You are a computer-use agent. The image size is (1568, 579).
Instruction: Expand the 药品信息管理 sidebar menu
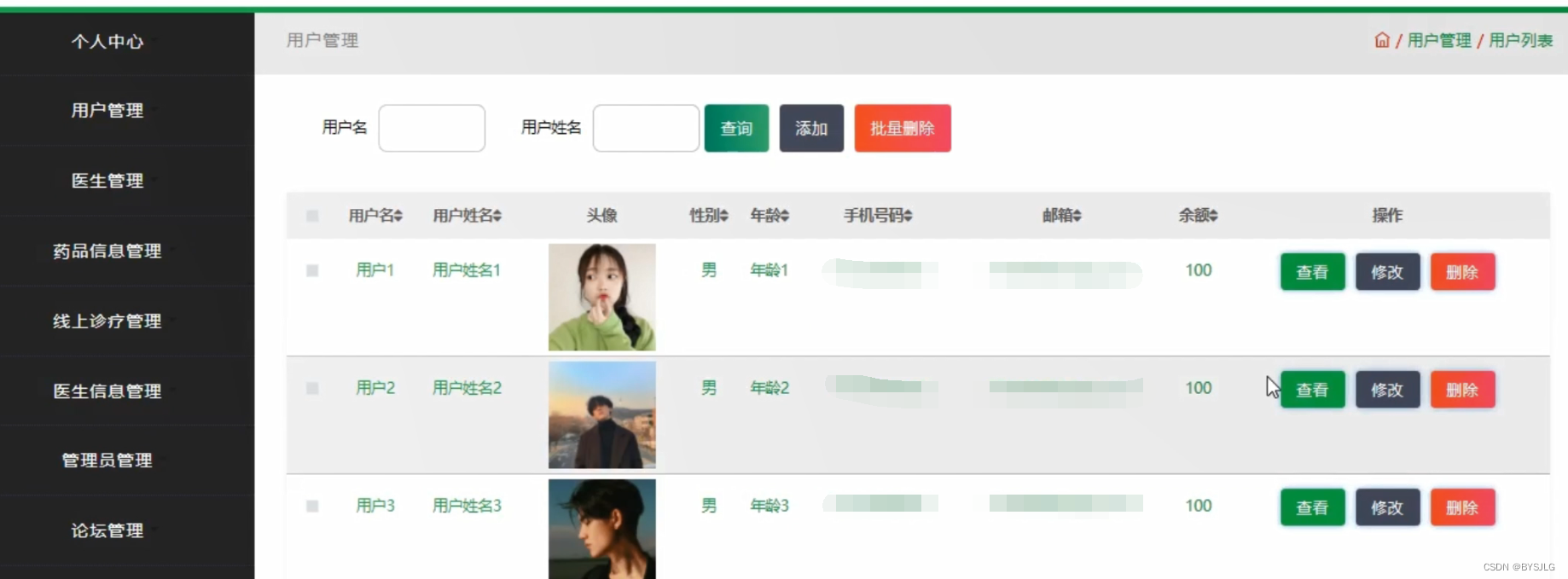[107, 251]
